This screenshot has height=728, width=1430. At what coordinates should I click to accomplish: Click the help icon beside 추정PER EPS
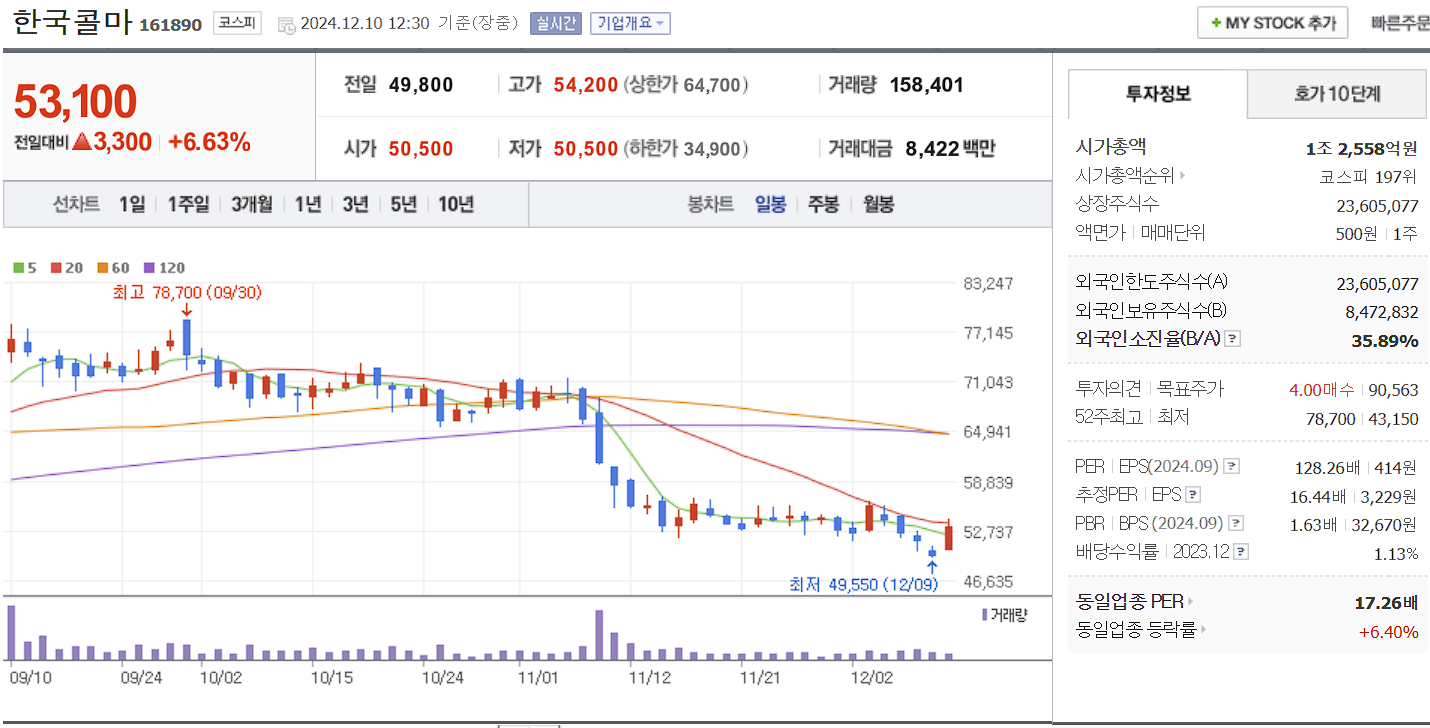1192,495
